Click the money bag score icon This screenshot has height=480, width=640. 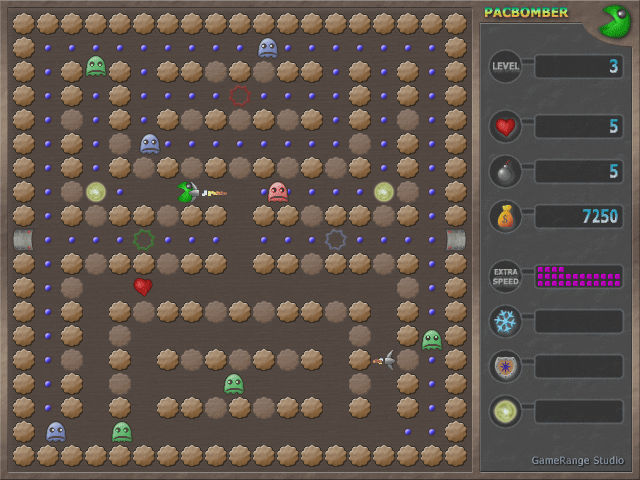[505, 217]
